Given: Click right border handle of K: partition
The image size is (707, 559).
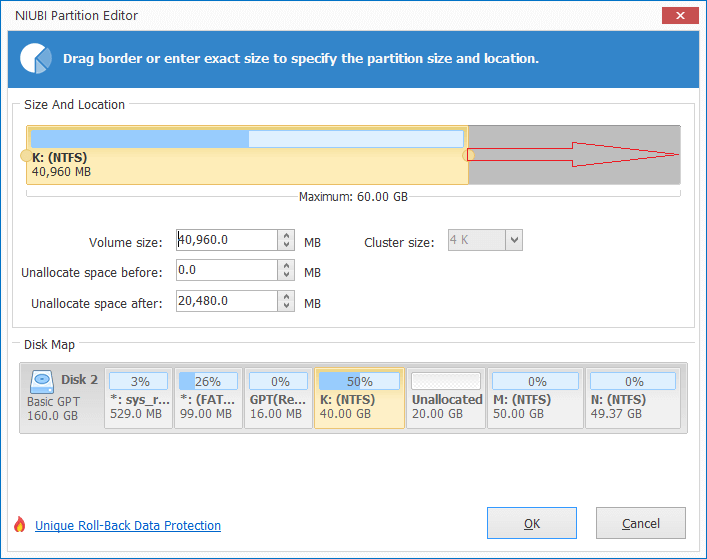Looking at the screenshot, I should (467, 155).
